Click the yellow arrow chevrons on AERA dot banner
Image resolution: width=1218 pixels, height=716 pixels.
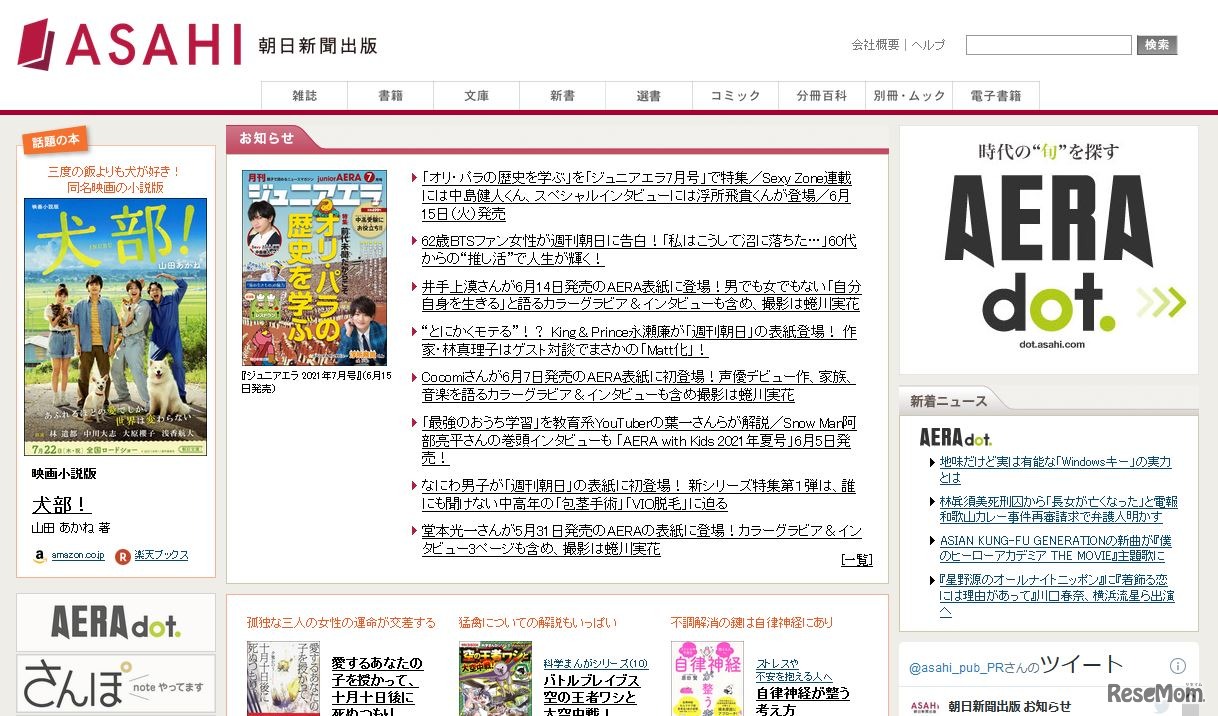click(x=1160, y=298)
